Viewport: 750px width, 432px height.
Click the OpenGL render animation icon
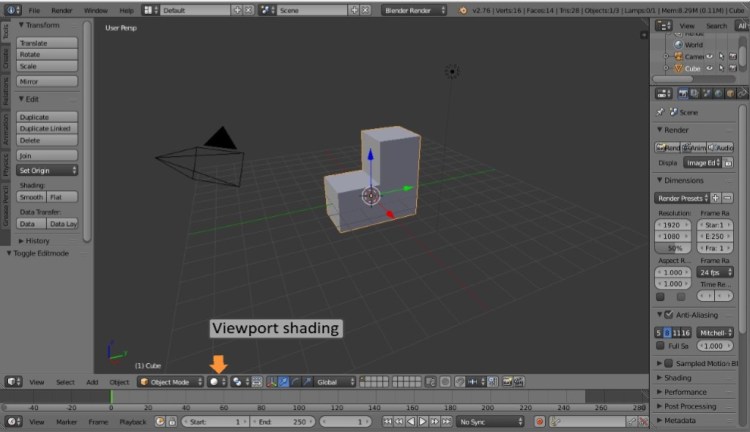coord(519,382)
